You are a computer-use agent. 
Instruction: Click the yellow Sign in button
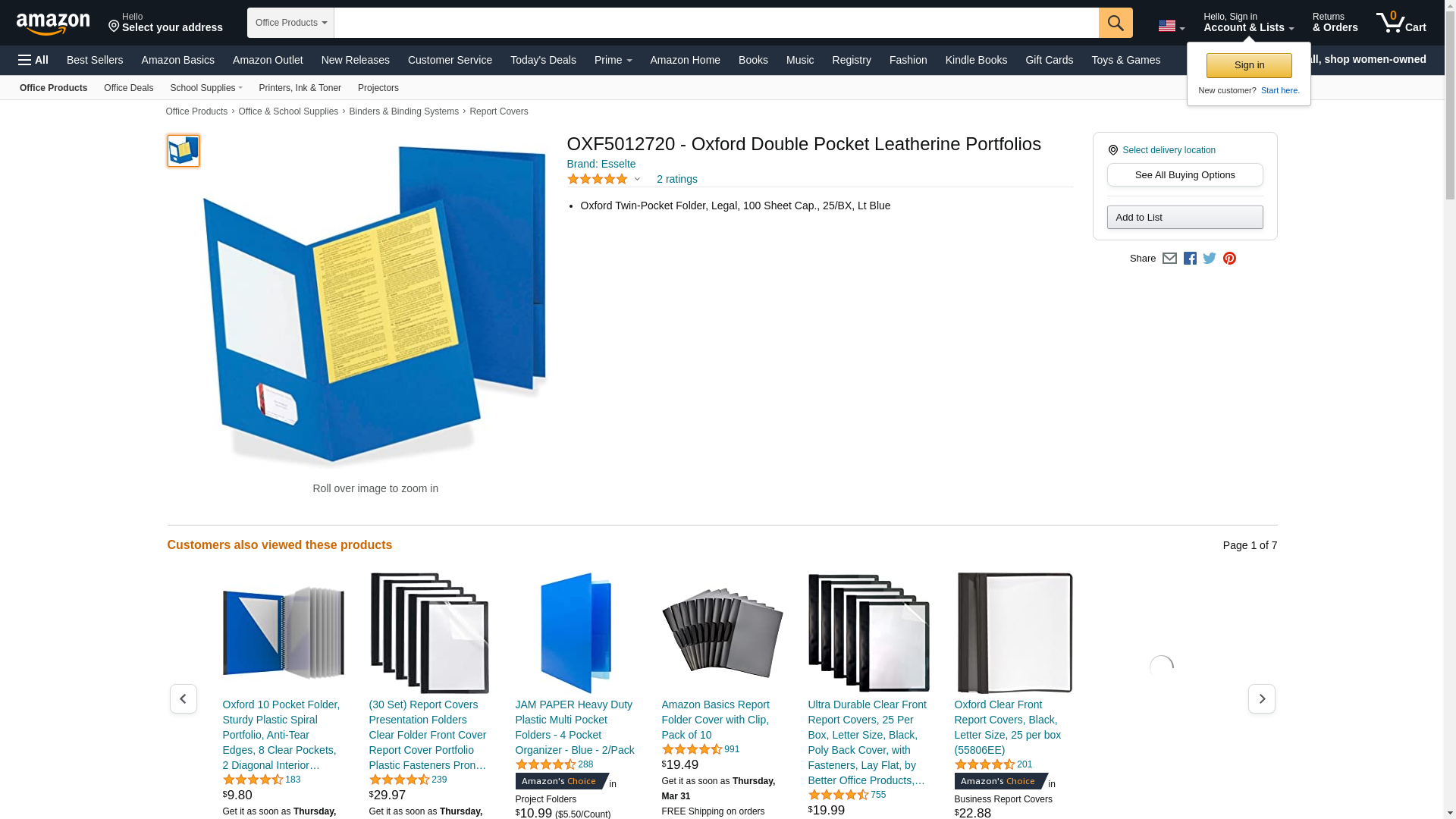coord(1249,65)
